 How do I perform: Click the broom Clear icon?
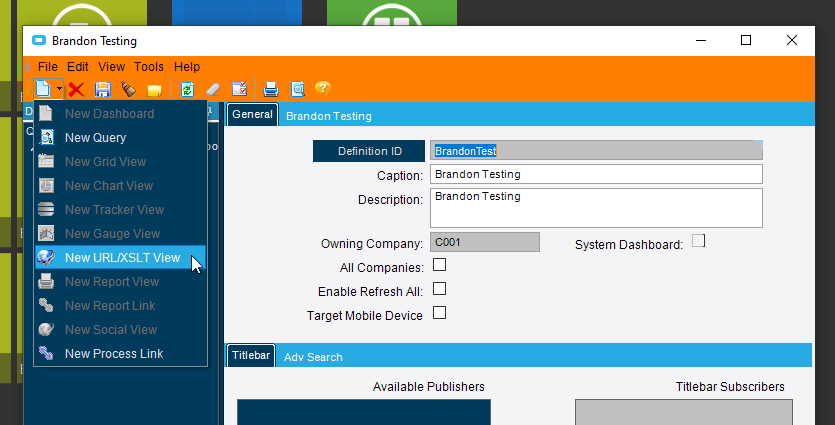click(128, 89)
